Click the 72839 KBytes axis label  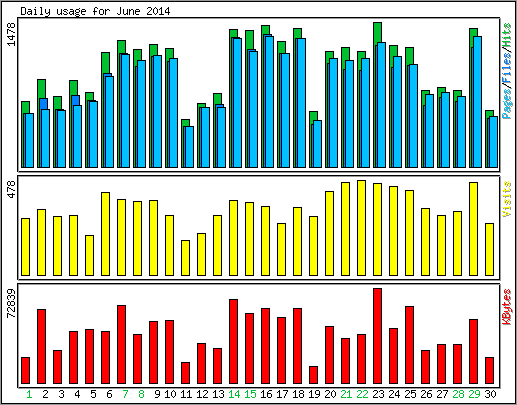tap(11, 304)
